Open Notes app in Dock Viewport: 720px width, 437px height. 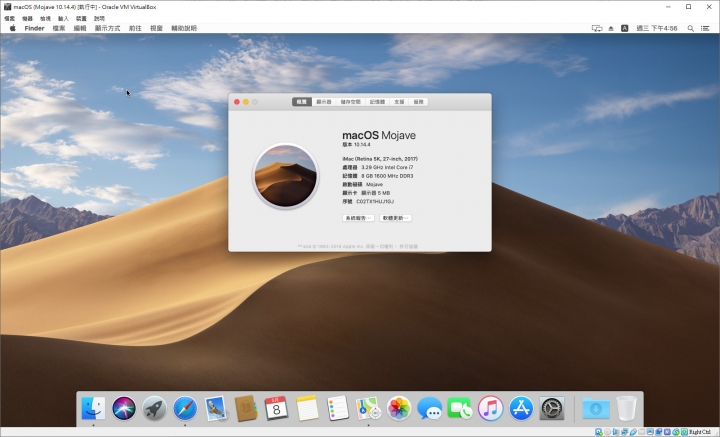[x=307, y=408]
